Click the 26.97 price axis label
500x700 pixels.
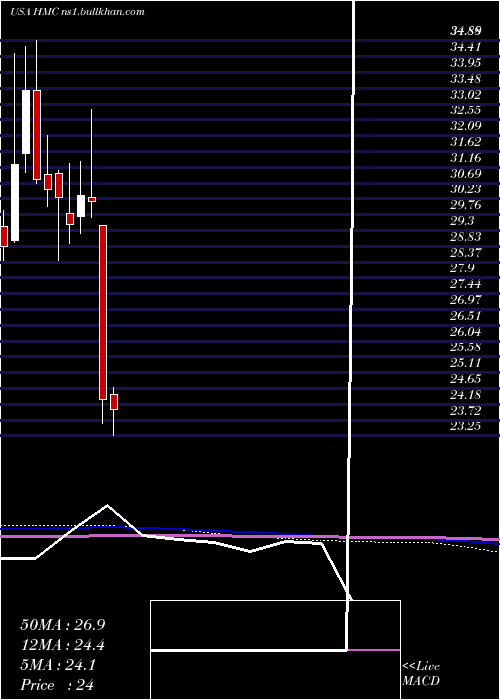[466, 300]
